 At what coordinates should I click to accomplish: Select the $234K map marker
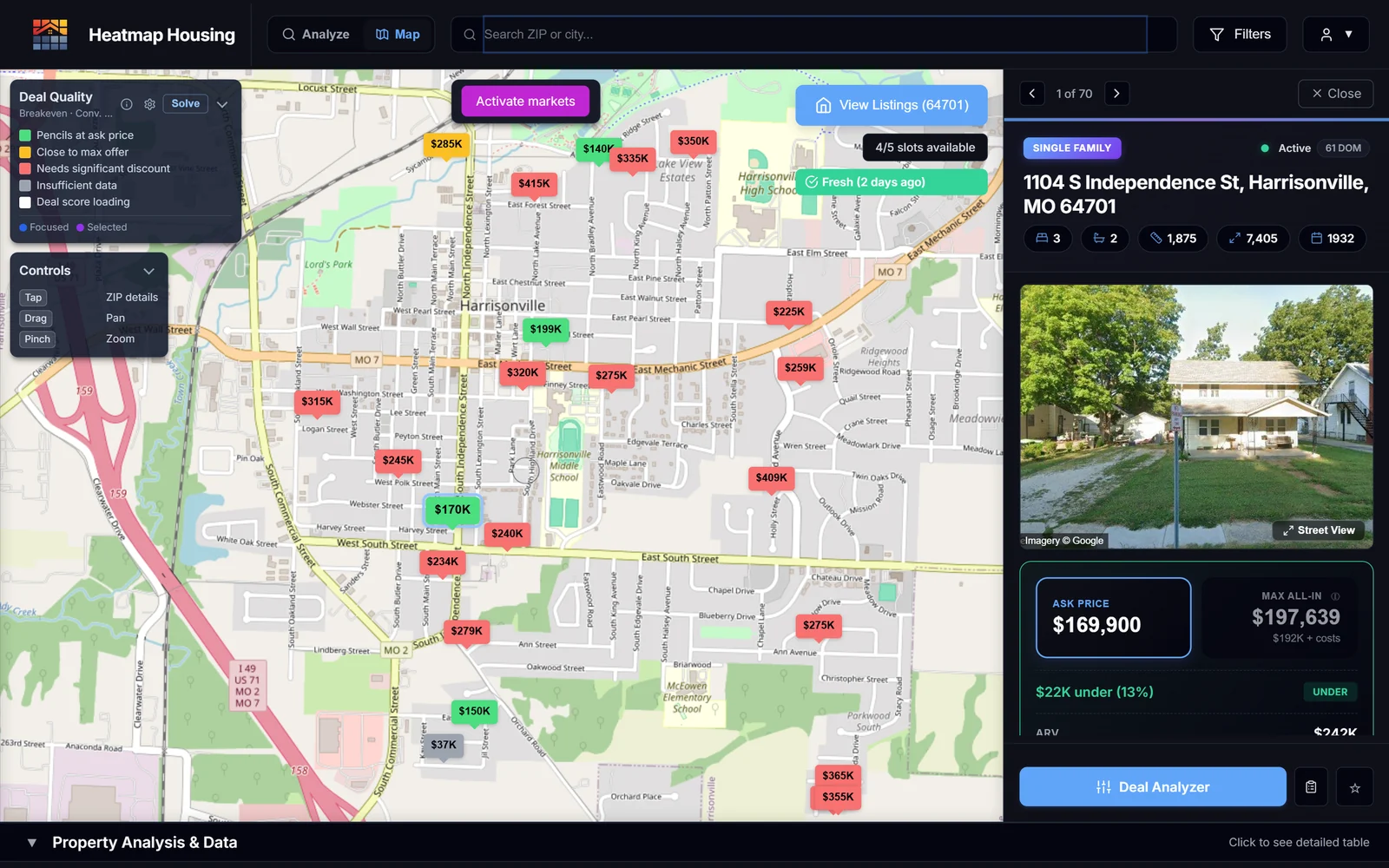(443, 562)
